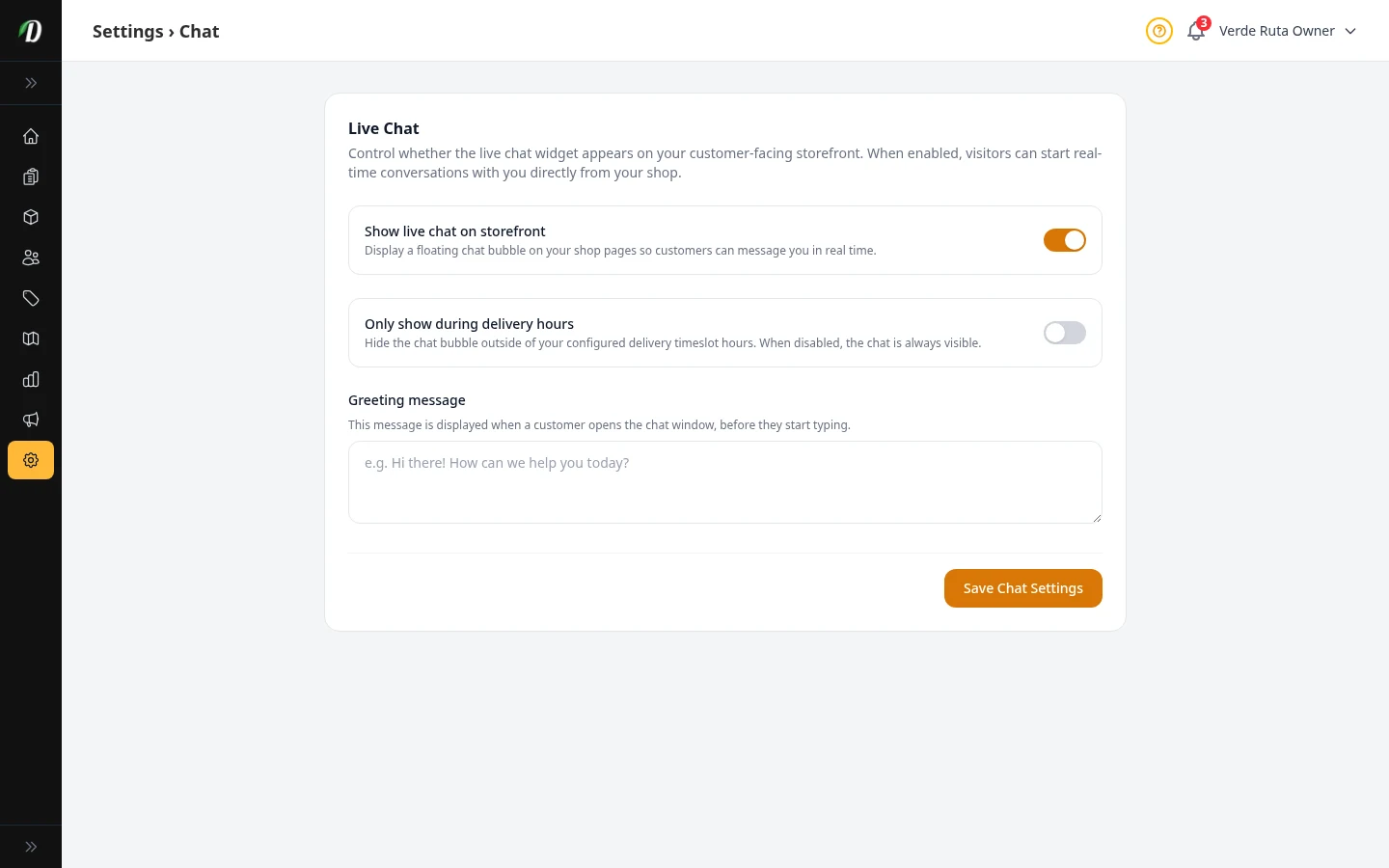Open the map sidebar icon
Viewport: 1389px width, 868px height.
point(31,339)
